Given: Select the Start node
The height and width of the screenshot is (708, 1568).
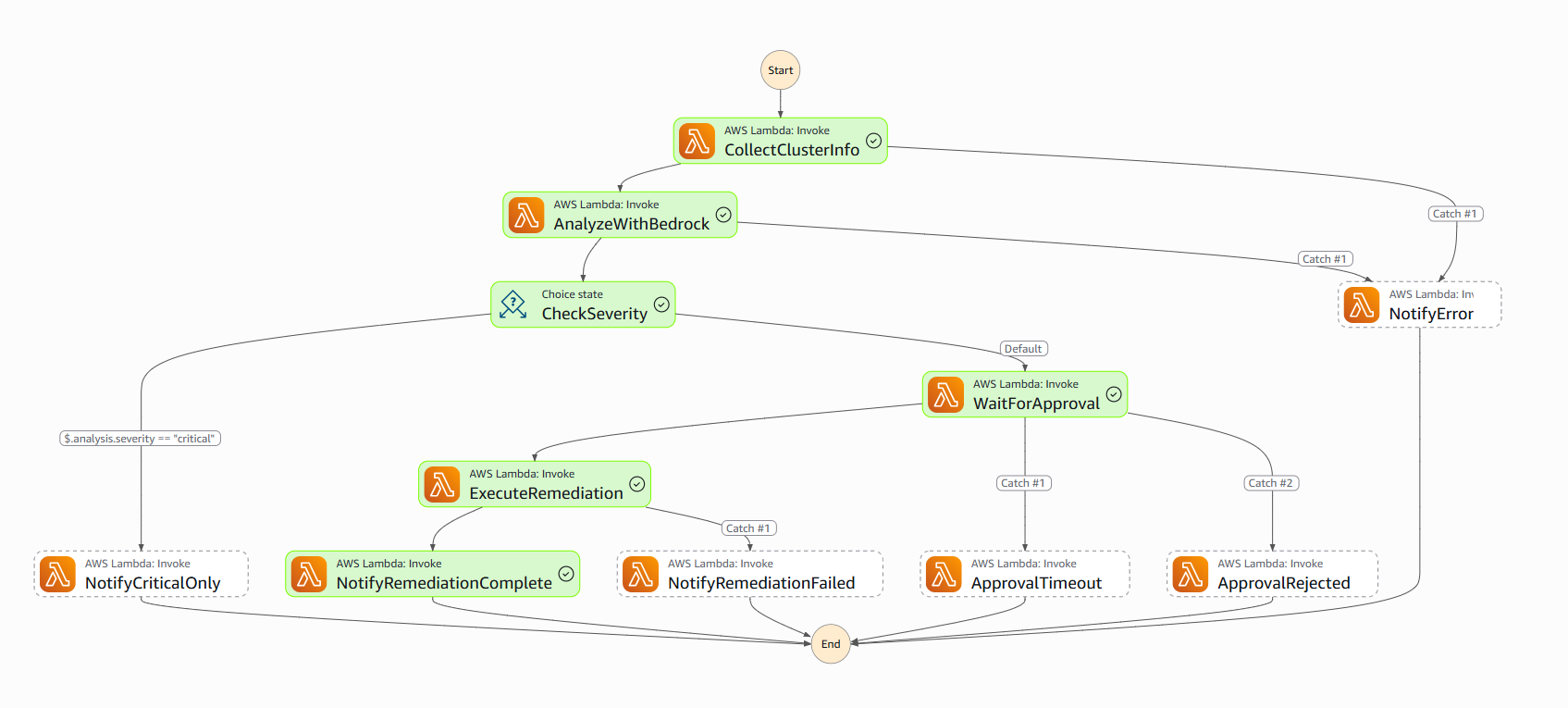Looking at the screenshot, I should [x=781, y=70].
